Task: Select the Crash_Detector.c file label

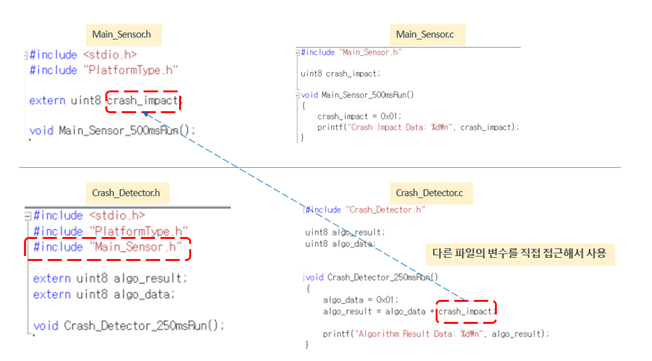Action: coord(431,193)
